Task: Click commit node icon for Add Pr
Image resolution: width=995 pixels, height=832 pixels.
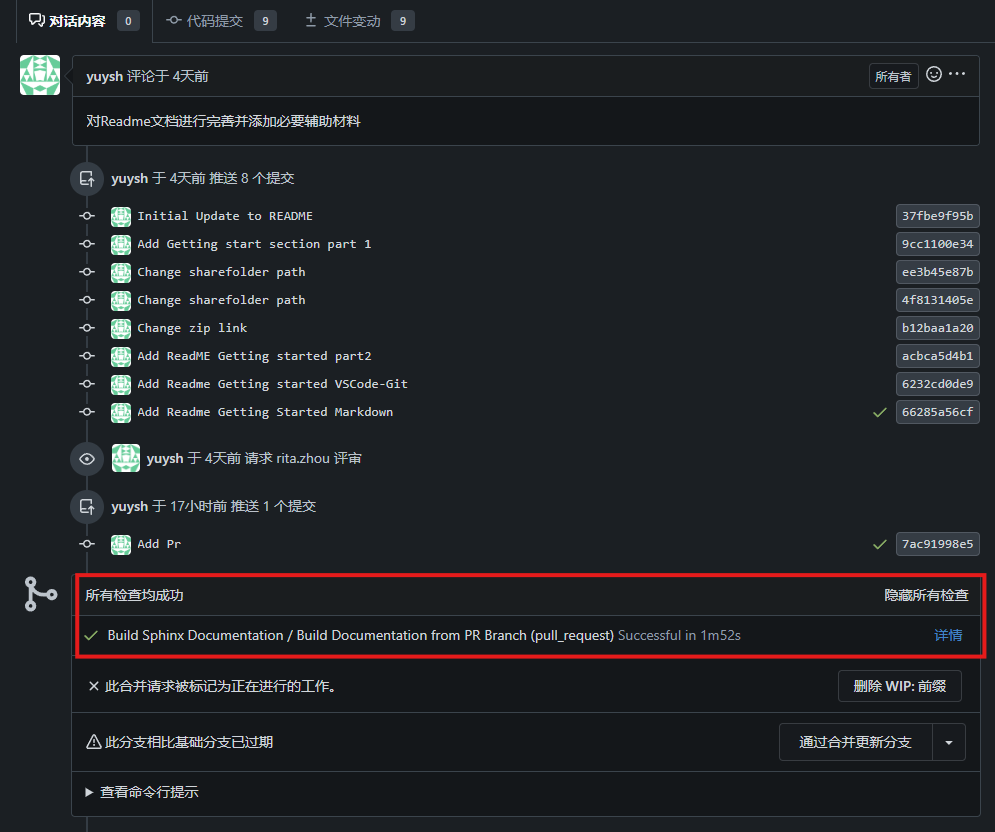Action: point(87,544)
